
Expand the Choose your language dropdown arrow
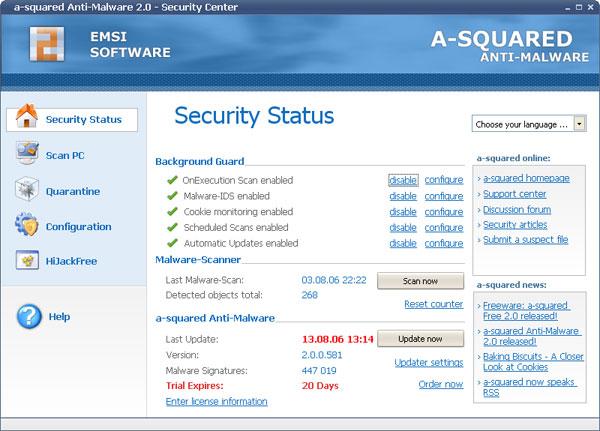pyautogui.click(x=579, y=124)
